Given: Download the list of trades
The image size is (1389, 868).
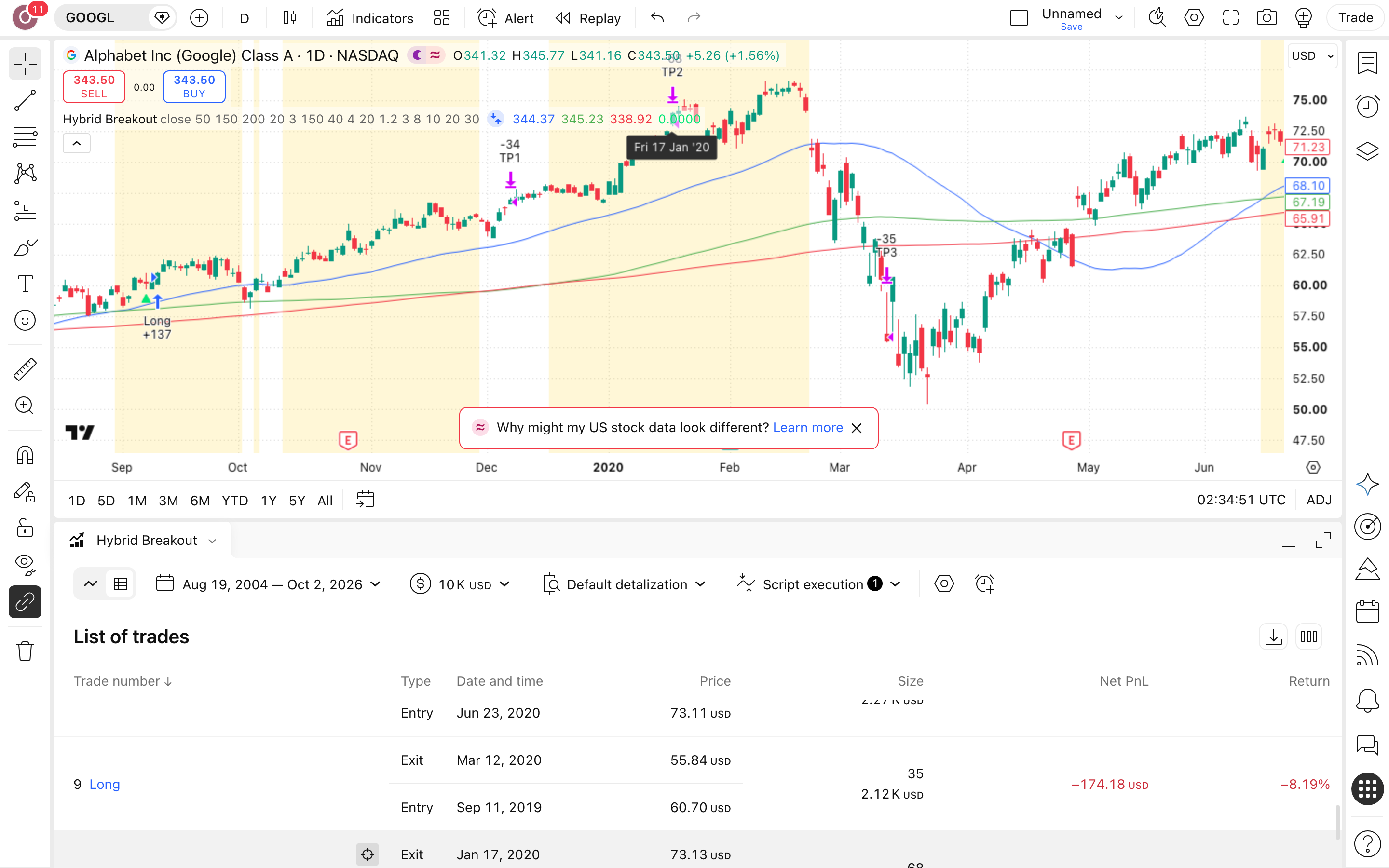Looking at the screenshot, I should pyautogui.click(x=1273, y=637).
